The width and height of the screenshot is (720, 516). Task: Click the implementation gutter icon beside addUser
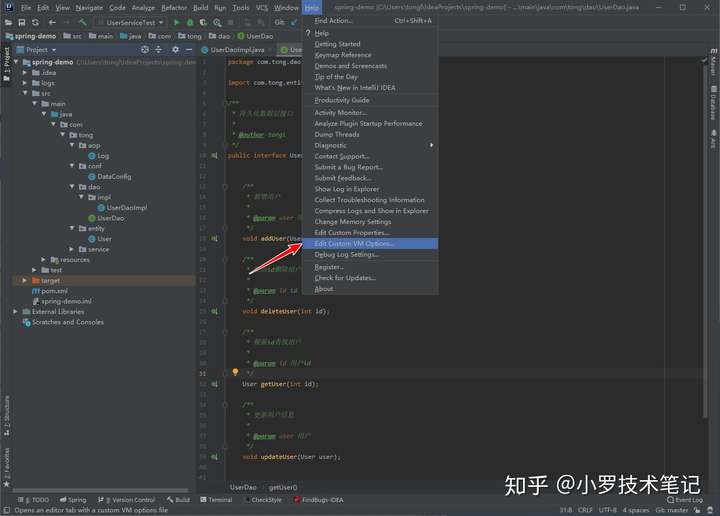[214, 239]
